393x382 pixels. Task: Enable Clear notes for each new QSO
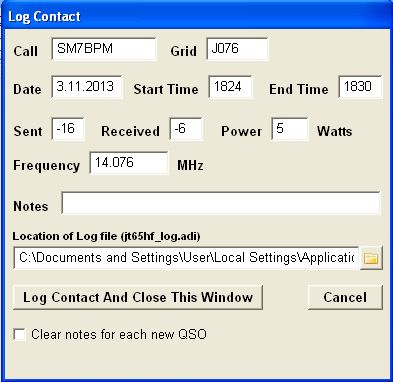coord(19,334)
